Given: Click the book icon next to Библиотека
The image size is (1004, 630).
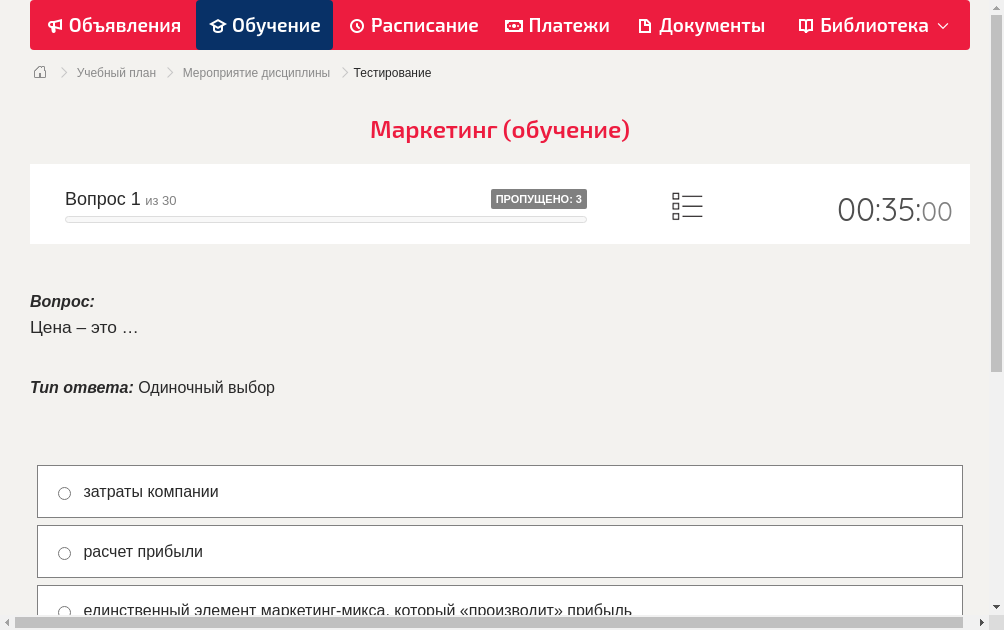Looking at the screenshot, I should click(x=804, y=25).
